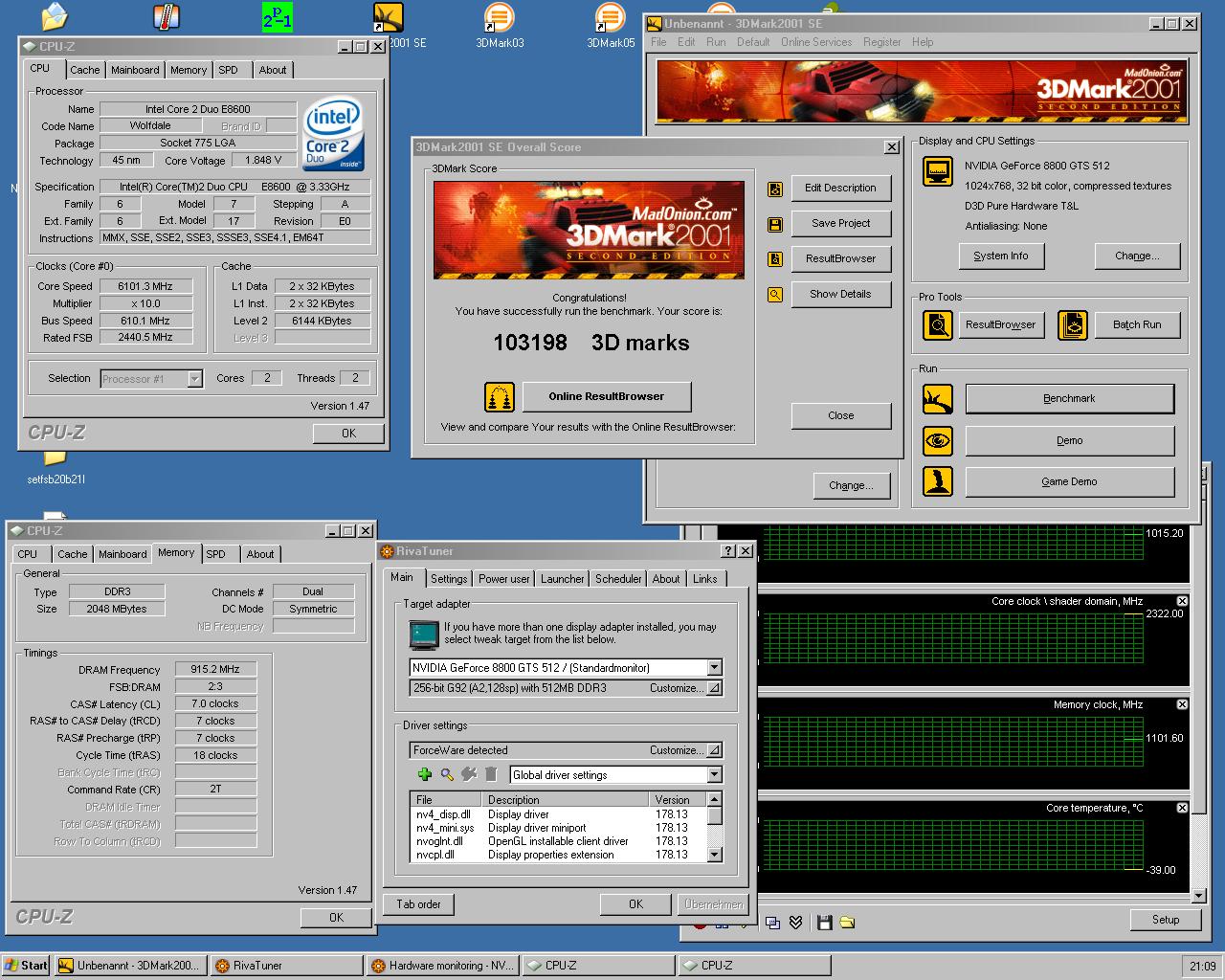Click the Game Demo joystick icon
Screen dimensions: 1225x980
coord(938,481)
